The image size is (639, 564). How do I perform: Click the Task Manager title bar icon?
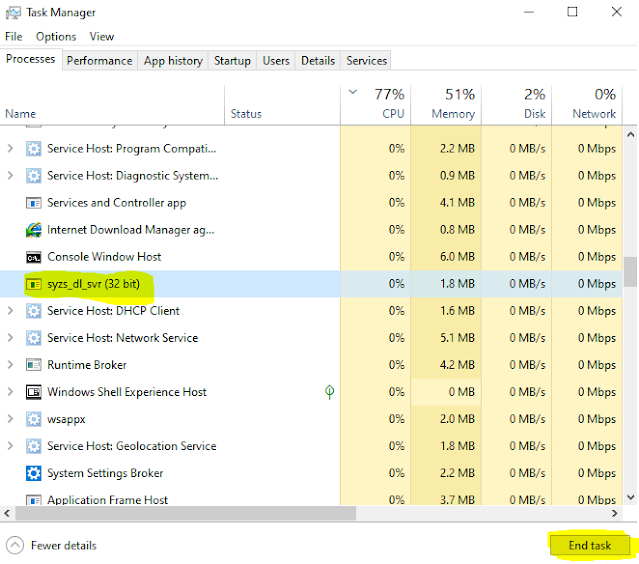pos(13,13)
